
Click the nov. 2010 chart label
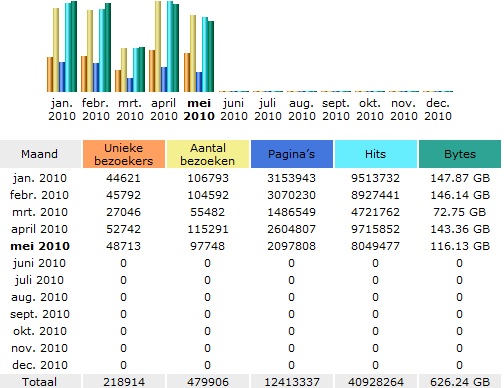click(x=404, y=109)
